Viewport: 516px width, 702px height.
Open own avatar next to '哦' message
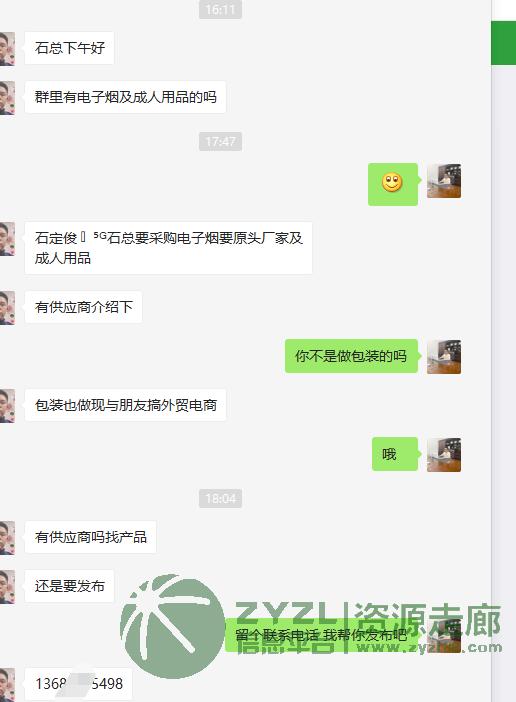coord(444,455)
